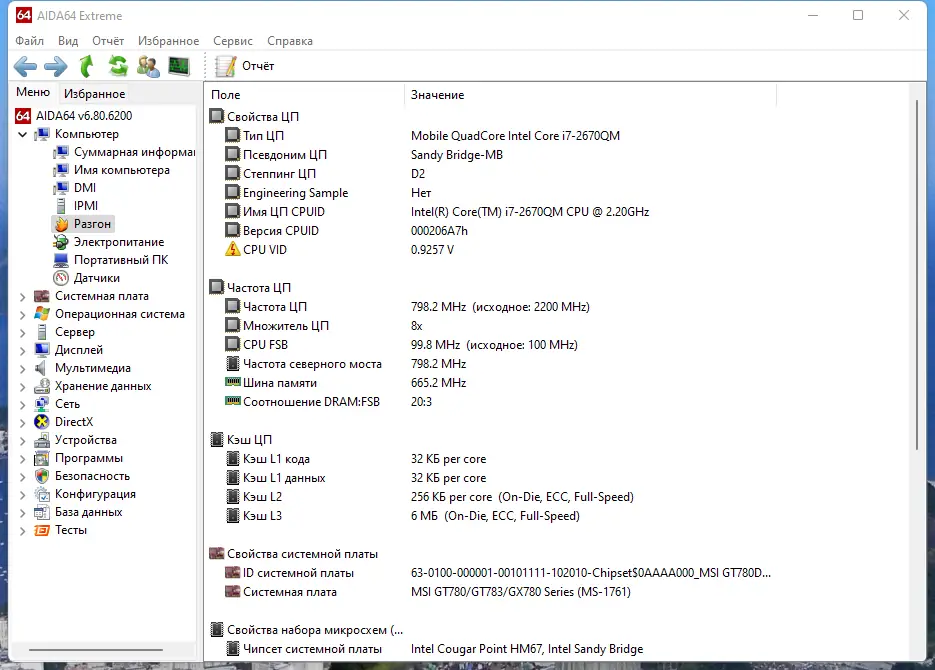The width and height of the screenshot is (935, 670).
Task: Click the Forward navigation arrow
Action: coord(56,66)
